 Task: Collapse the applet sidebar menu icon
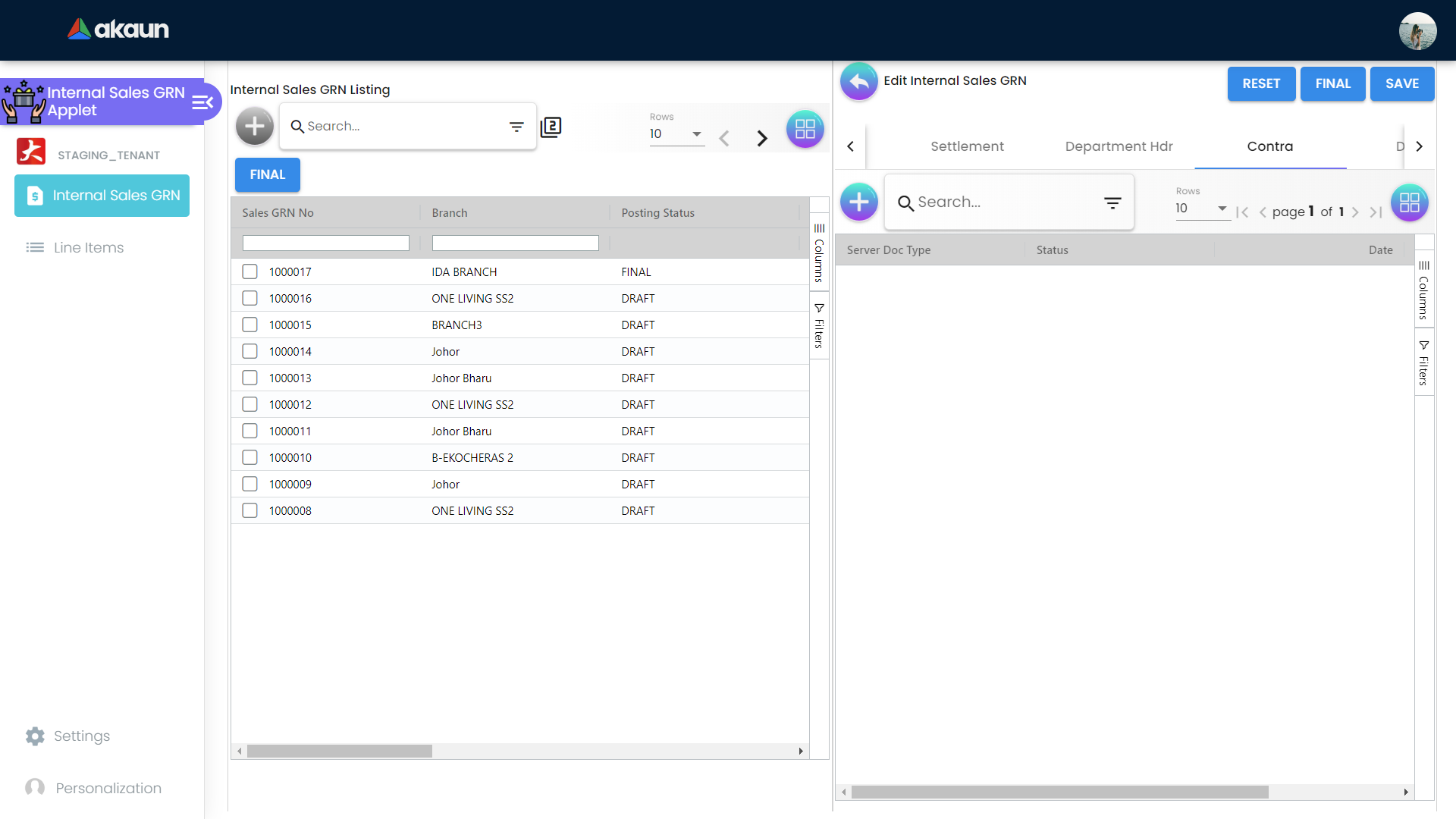pyautogui.click(x=202, y=102)
